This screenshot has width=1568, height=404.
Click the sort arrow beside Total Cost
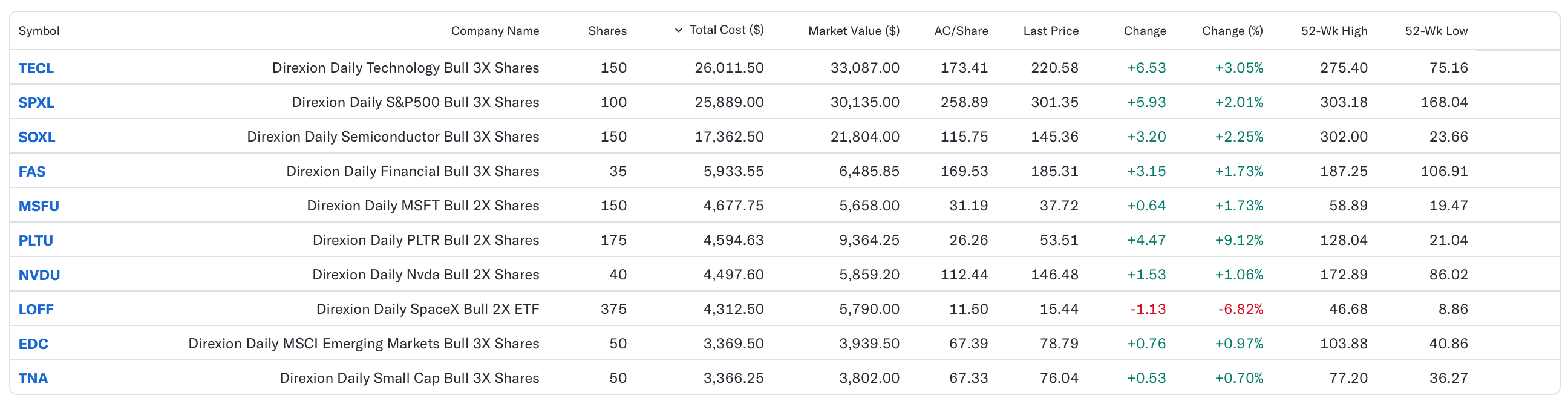678,30
